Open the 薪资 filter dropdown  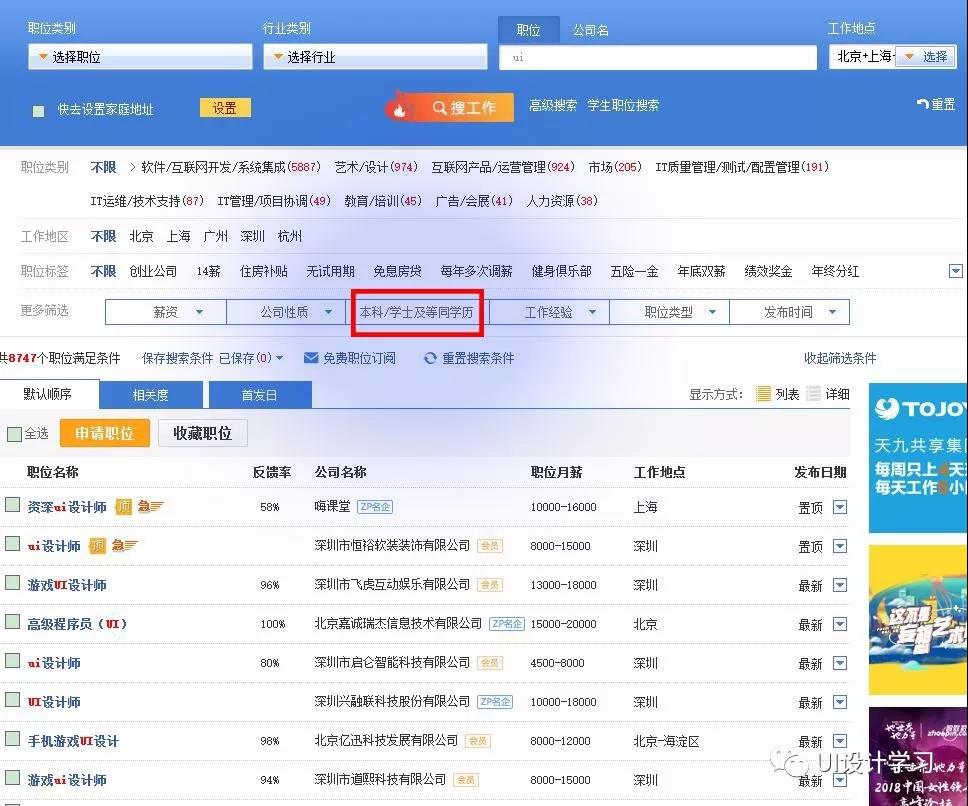166,312
